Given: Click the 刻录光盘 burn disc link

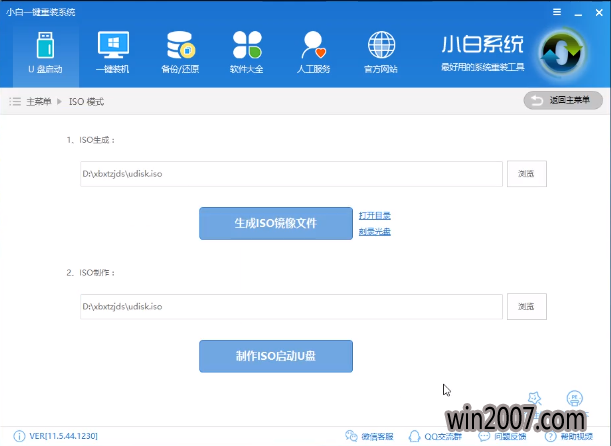Looking at the screenshot, I should point(375,232).
